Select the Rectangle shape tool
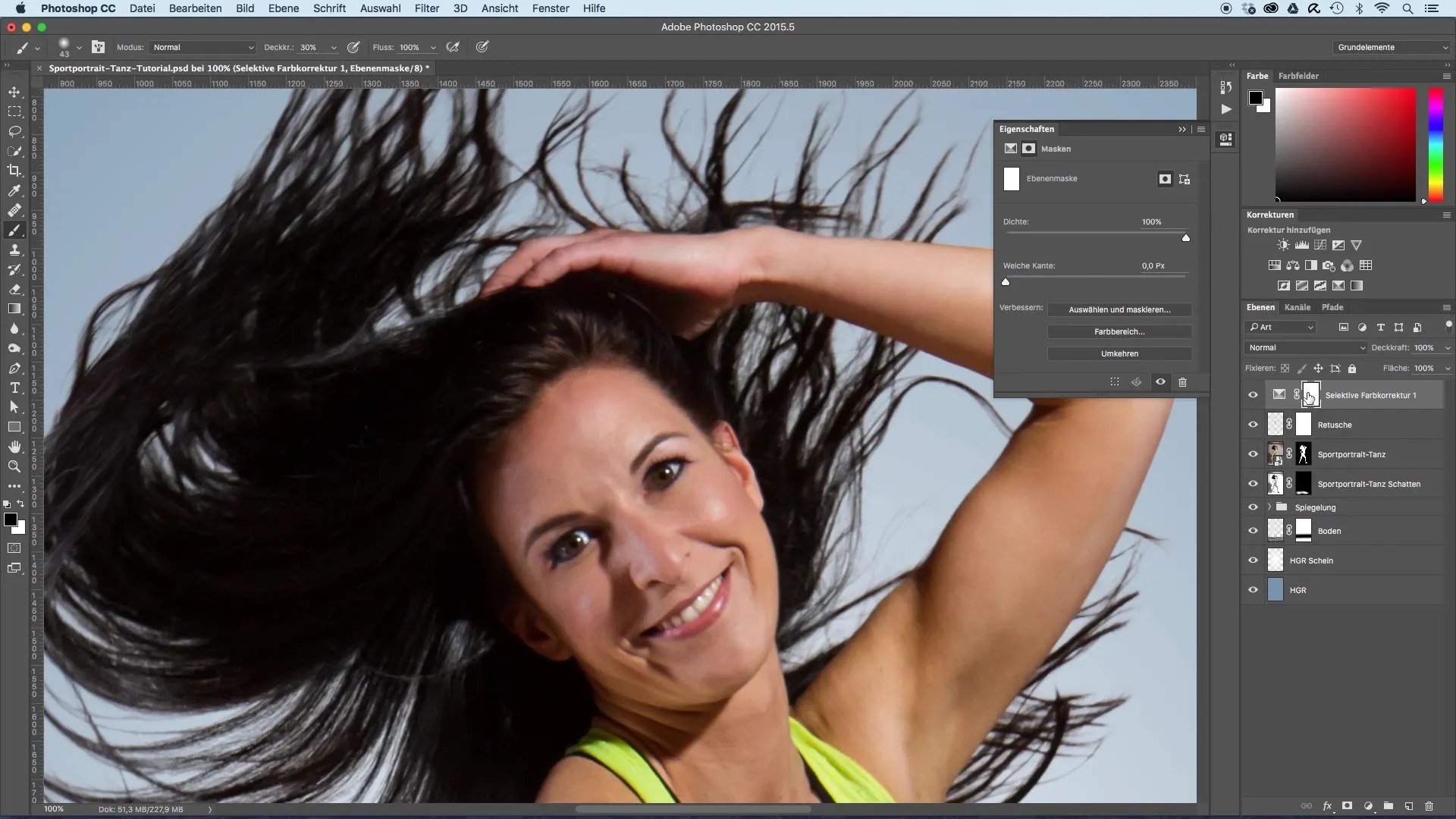This screenshot has height=819, width=1456. click(14, 427)
